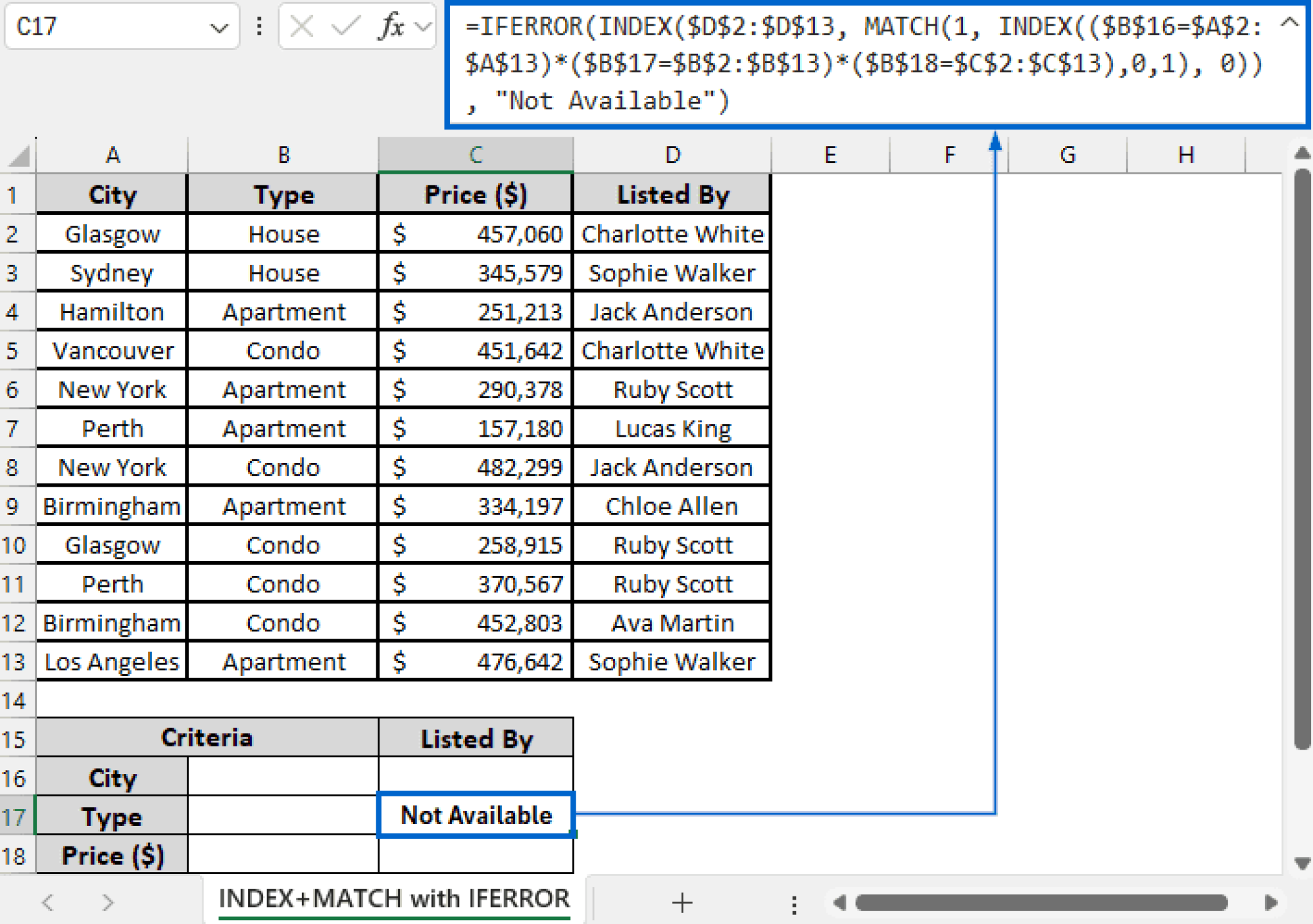Cancel formula entry with the X icon
This screenshot has width=1313, height=924.
[301, 26]
